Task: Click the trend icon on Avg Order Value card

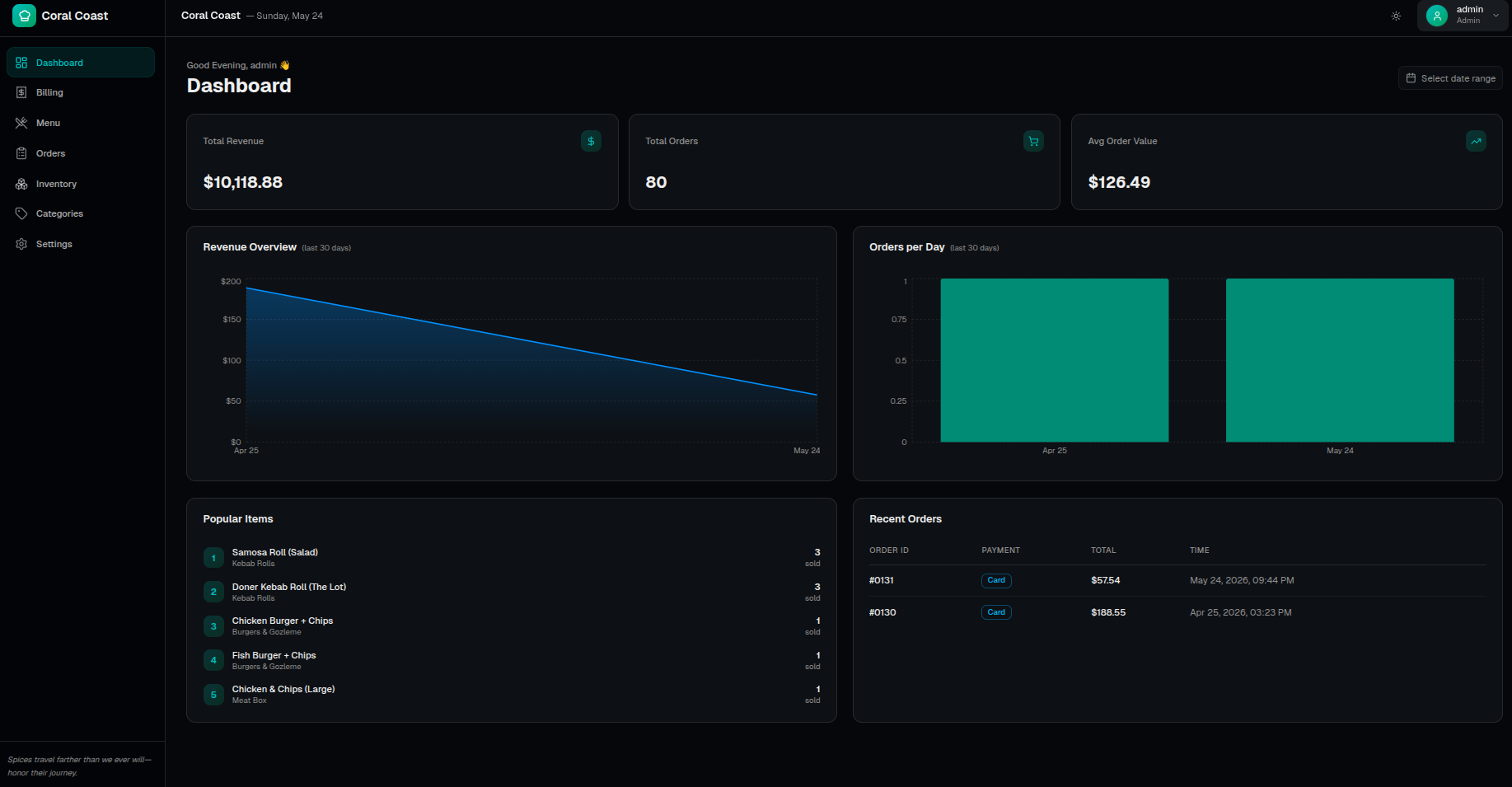Action: click(1476, 141)
